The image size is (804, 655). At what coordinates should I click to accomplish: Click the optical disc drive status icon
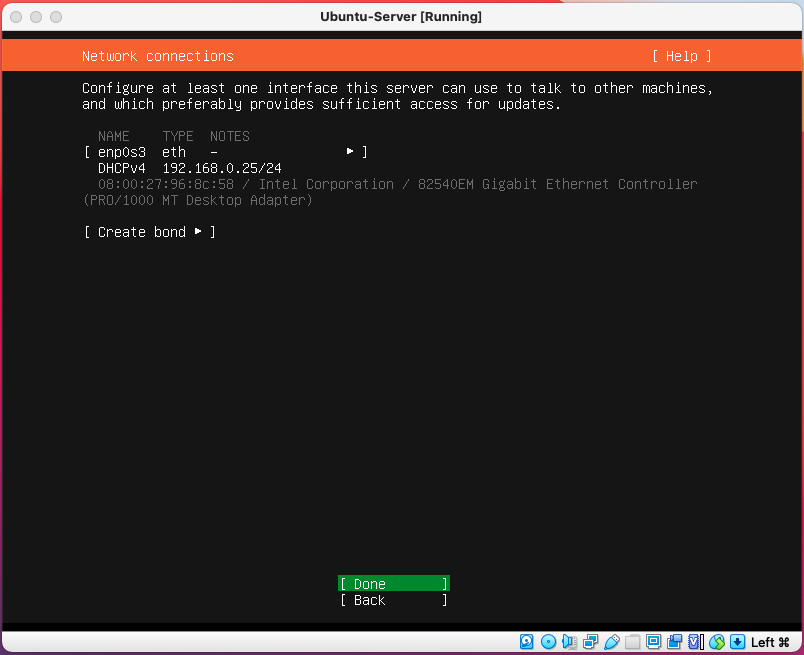(x=548, y=642)
